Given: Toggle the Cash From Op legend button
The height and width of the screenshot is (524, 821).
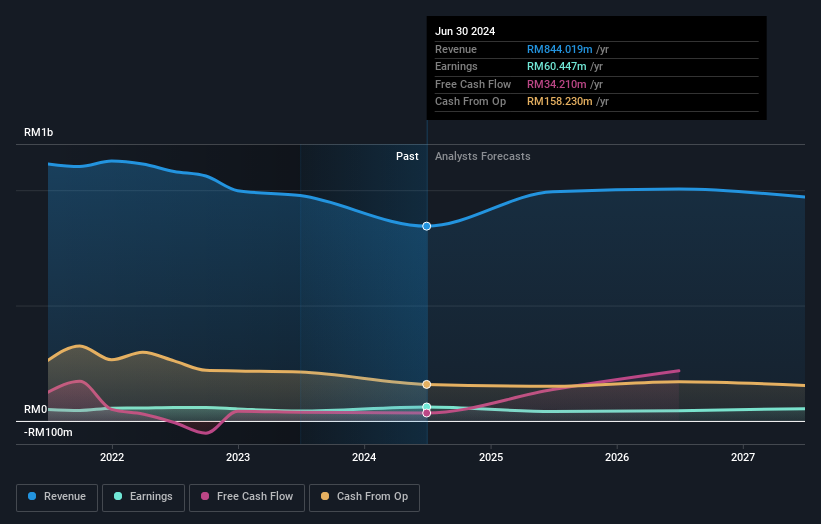Looking at the screenshot, I should (x=364, y=497).
